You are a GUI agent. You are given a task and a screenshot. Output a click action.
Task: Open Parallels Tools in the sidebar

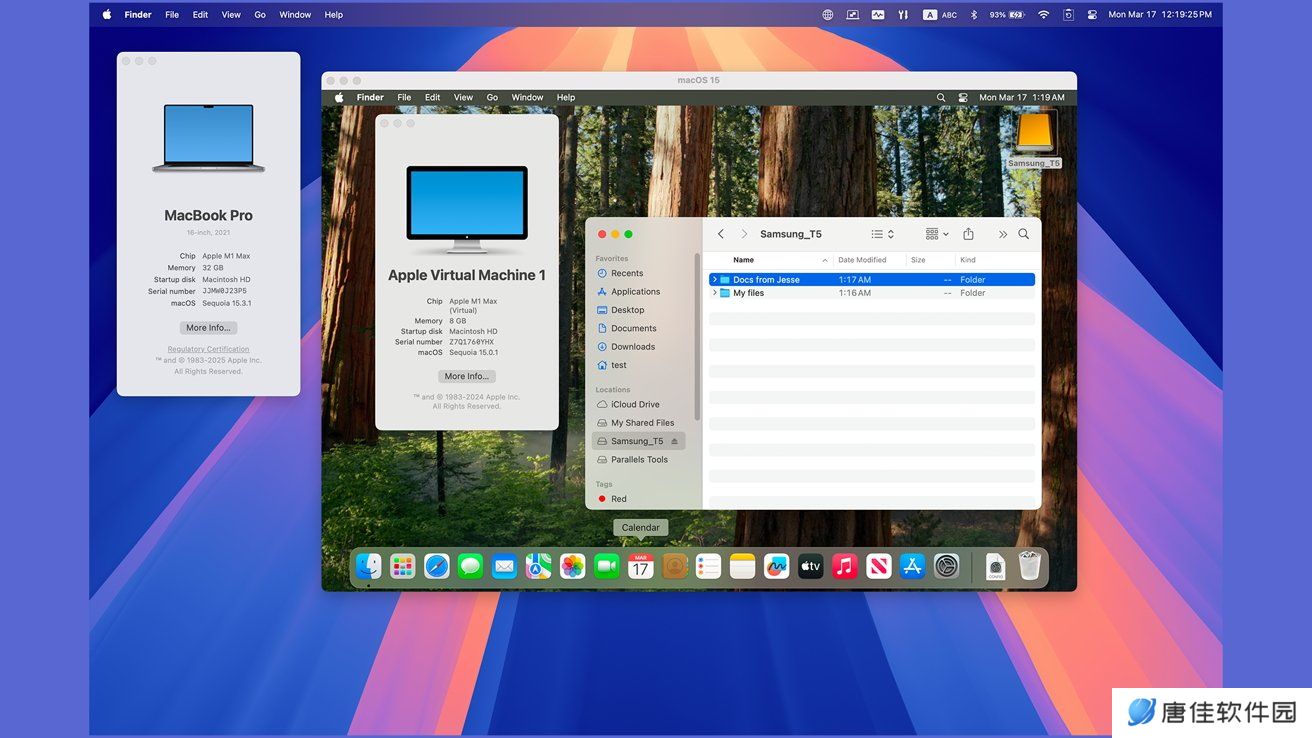click(x=638, y=460)
